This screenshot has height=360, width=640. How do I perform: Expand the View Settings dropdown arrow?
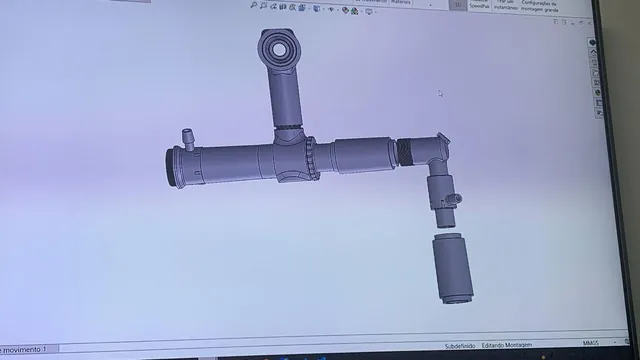pos(375,12)
